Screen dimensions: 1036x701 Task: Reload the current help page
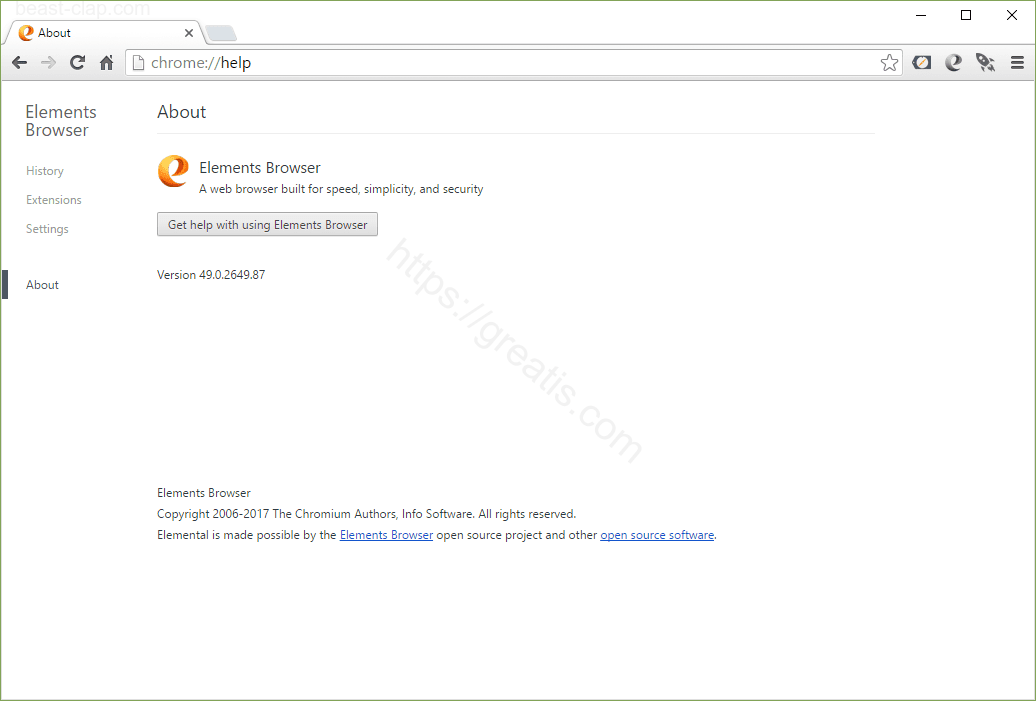[77, 62]
